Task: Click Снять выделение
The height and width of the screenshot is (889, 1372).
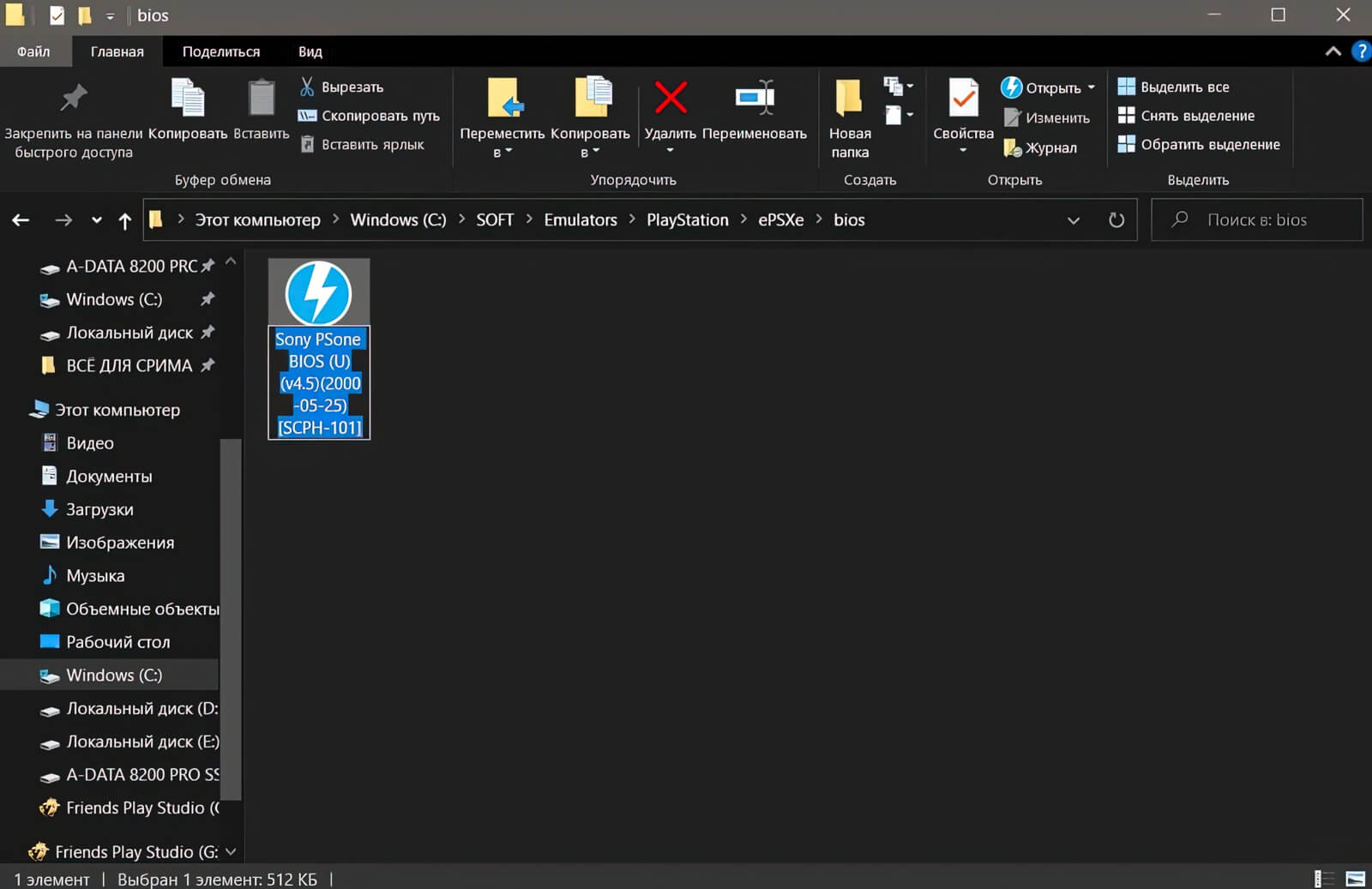Action: (1186, 116)
